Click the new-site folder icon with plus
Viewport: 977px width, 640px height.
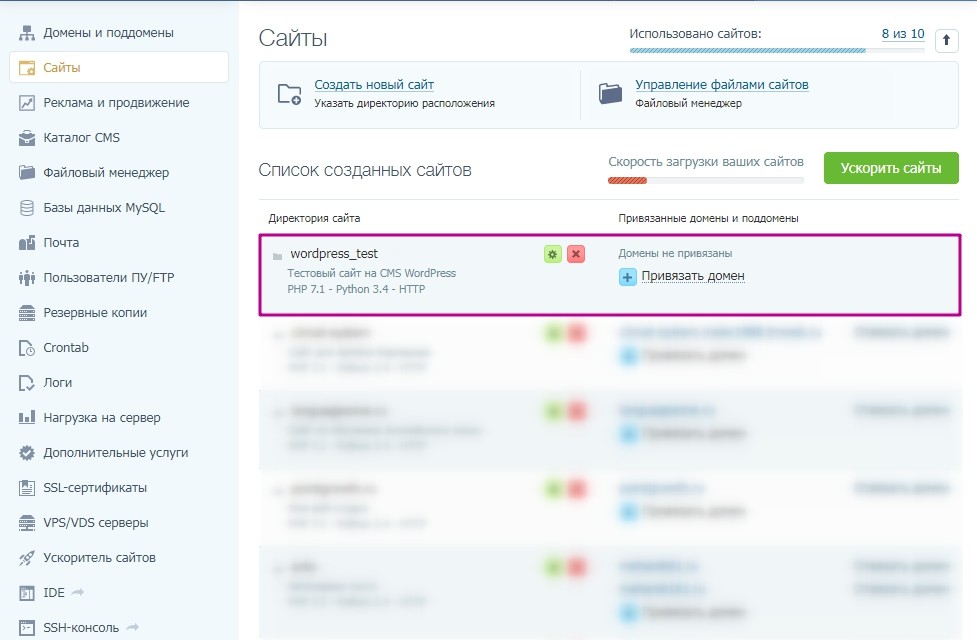[290, 94]
